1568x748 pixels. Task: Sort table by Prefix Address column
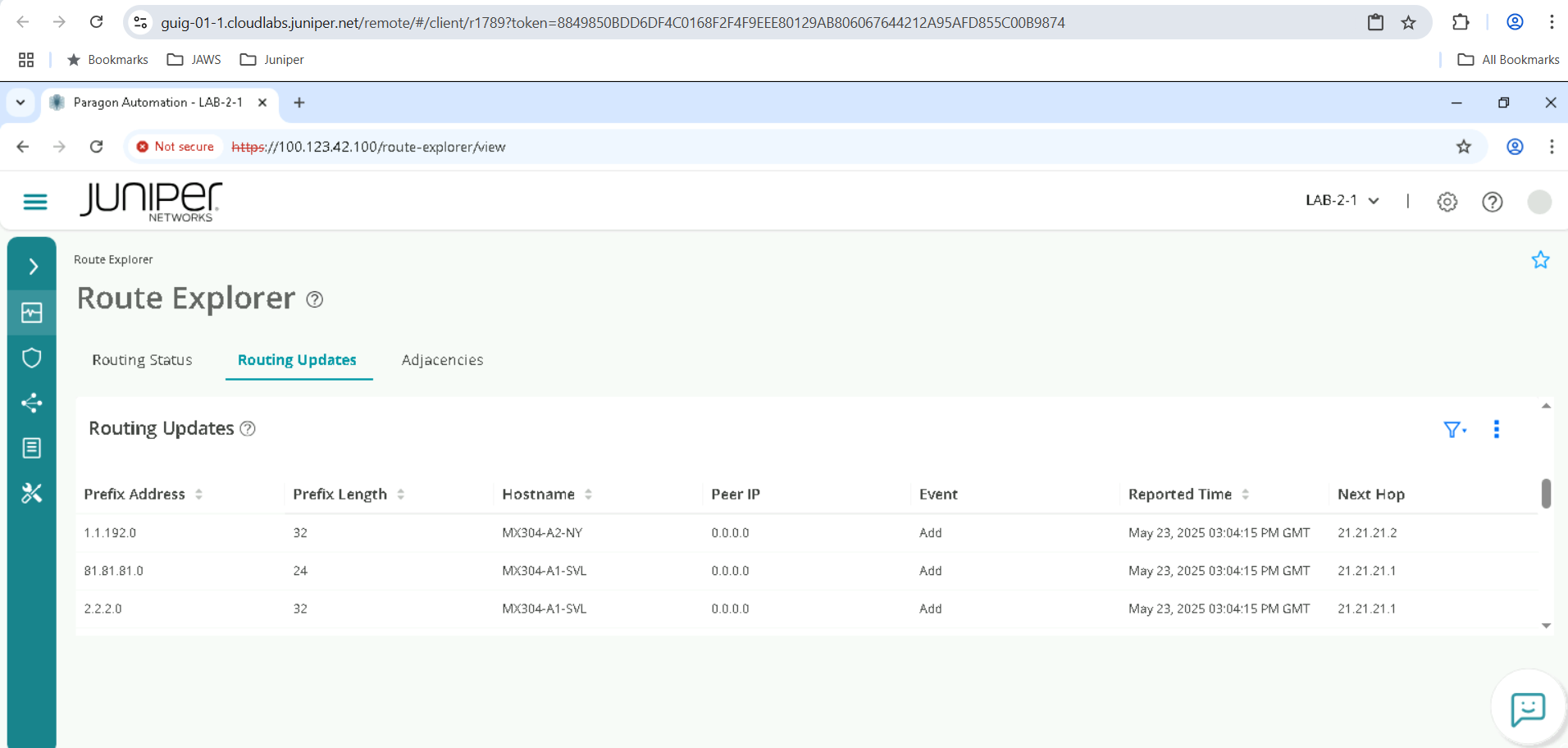pos(198,495)
